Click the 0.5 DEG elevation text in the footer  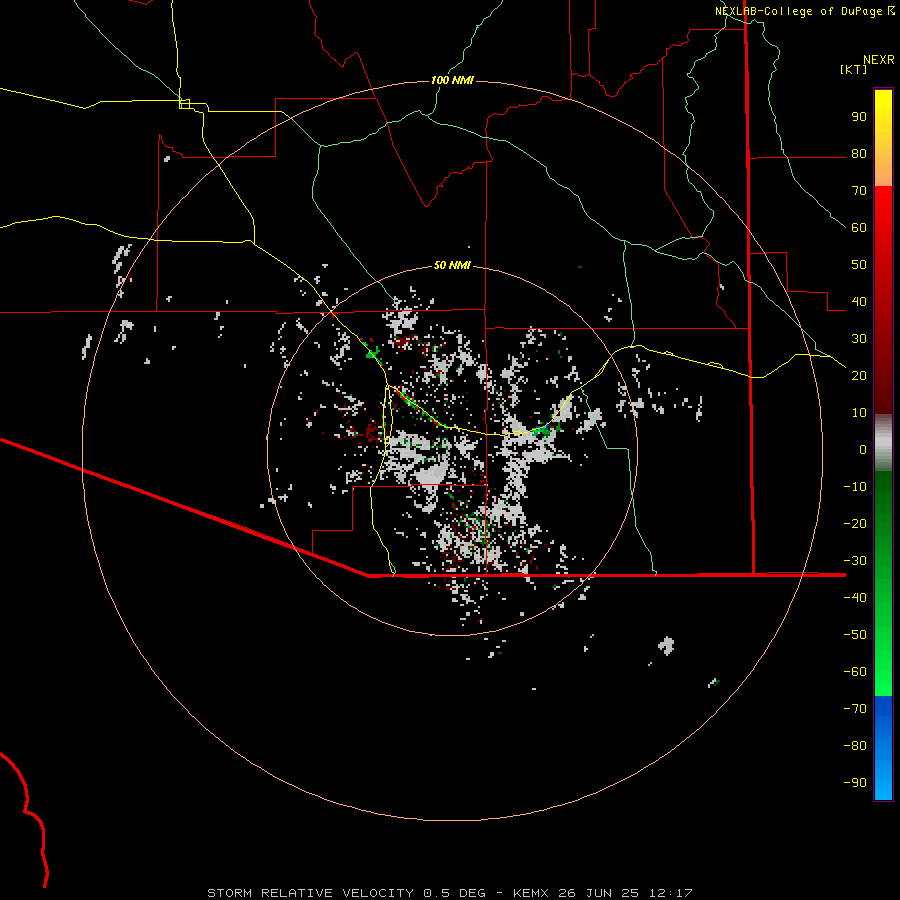coord(455,893)
